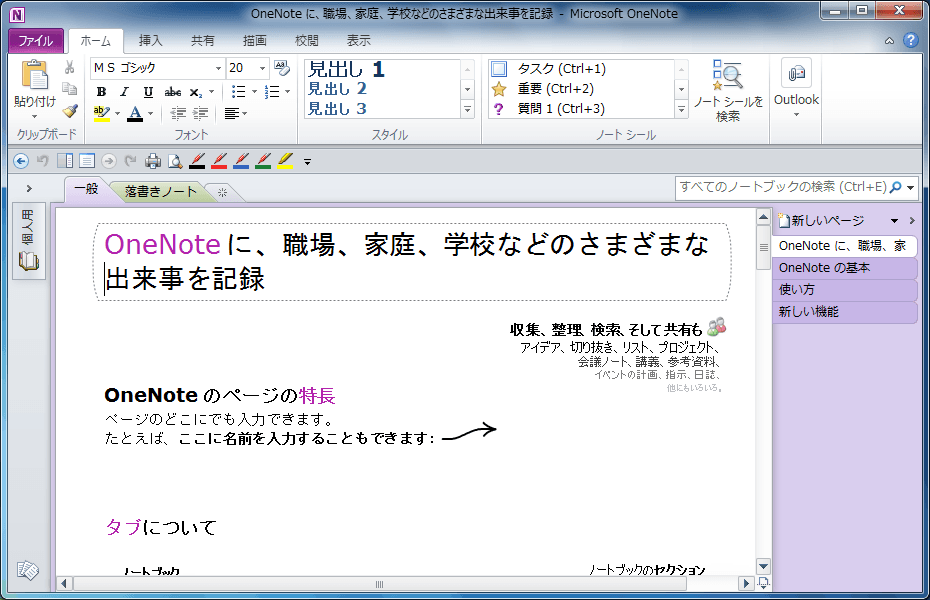Screen dimensions: 930x600
Task: Apply the yellow text highlight color
Action: (x=102, y=113)
